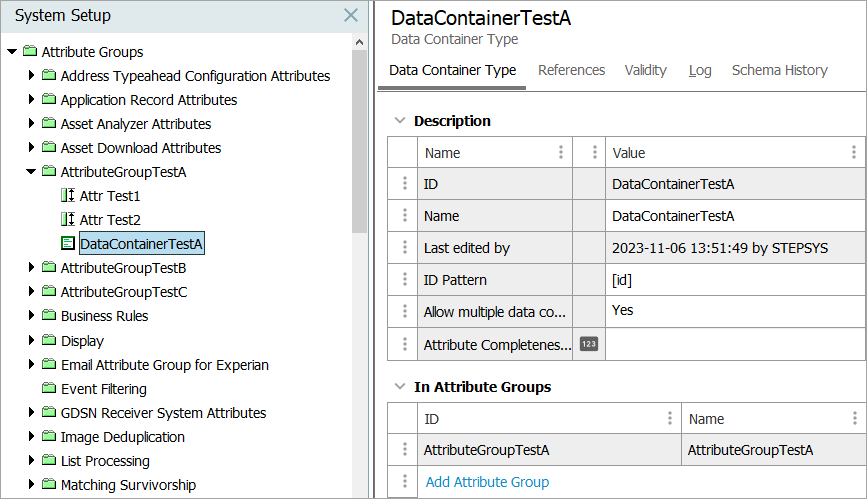
Task: Click the Event Filtering folder icon
Action: (x=49, y=389)
